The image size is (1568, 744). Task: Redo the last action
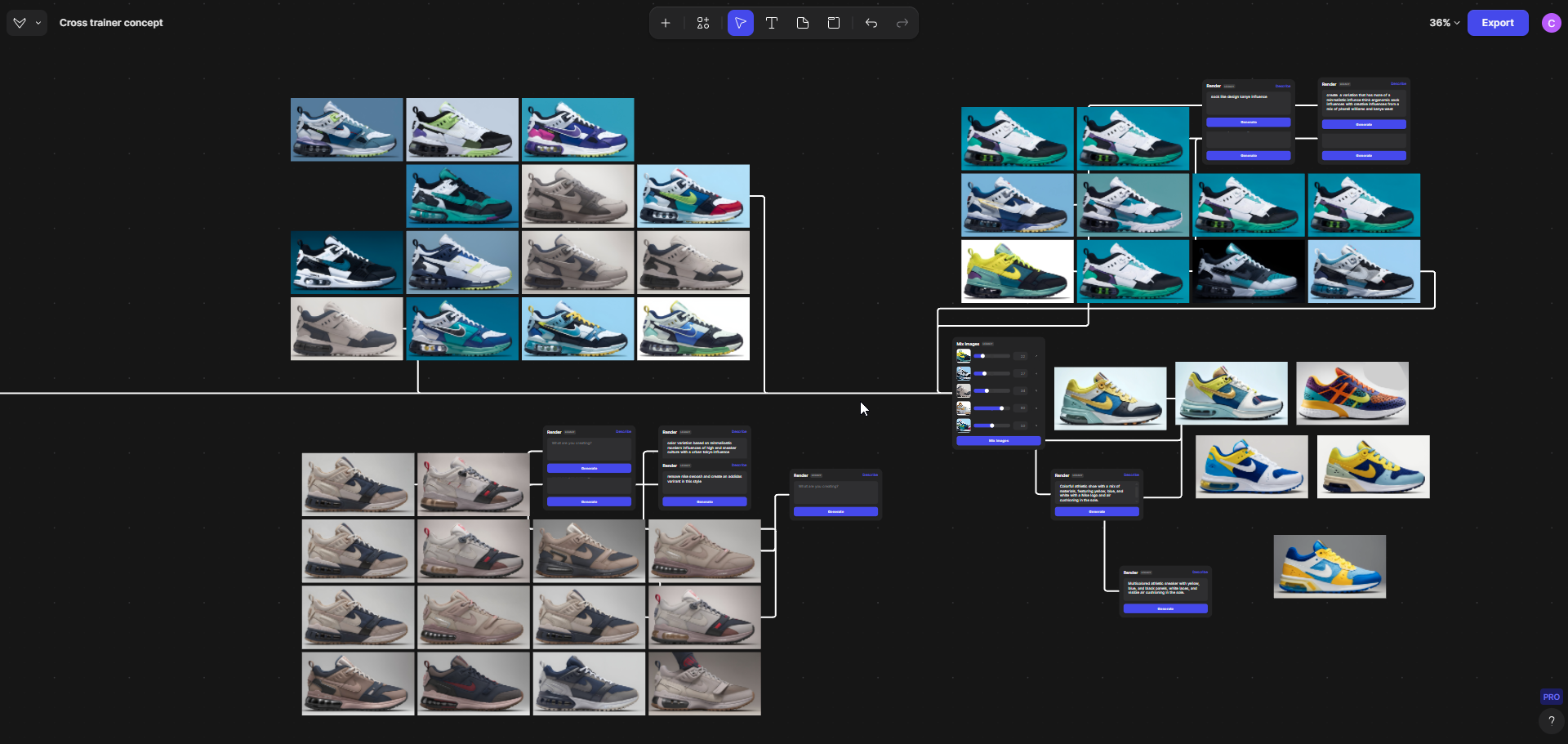point(902,23)
